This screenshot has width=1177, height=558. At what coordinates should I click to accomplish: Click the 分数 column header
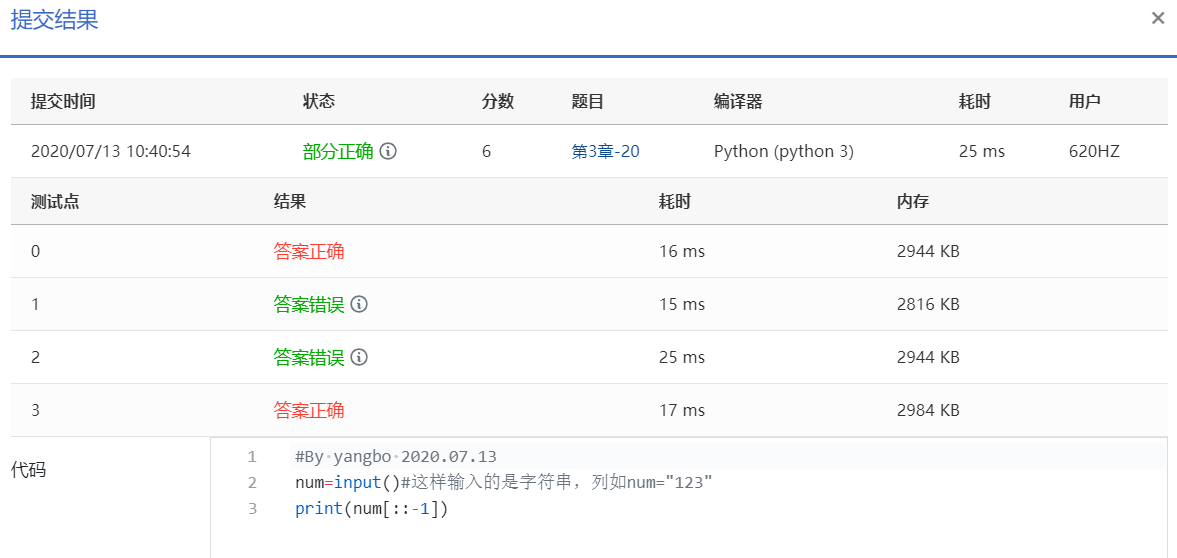(498, 101)
